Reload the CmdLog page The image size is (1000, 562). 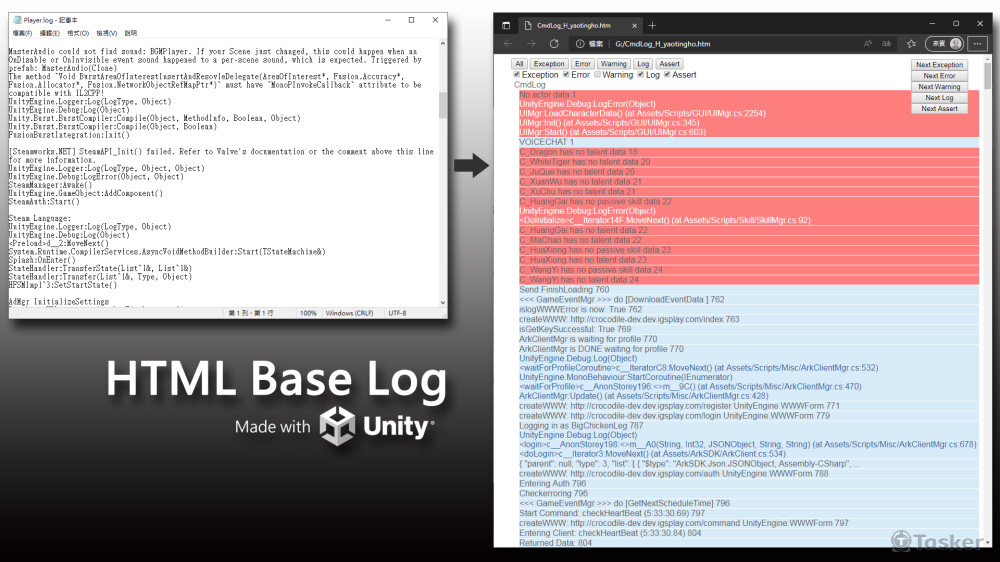click(x=554, y=43)
